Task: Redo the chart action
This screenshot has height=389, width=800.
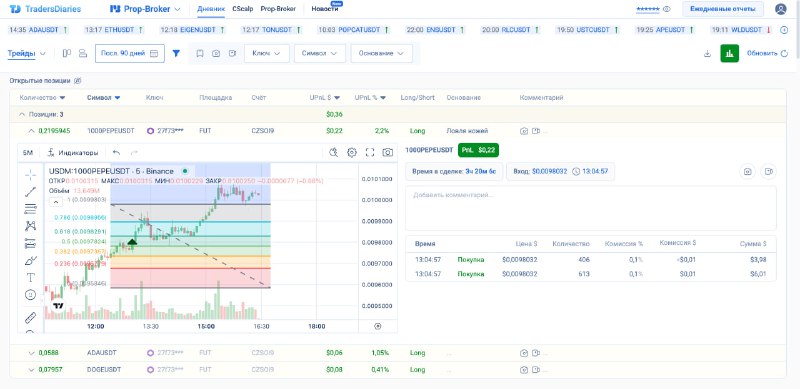Action: click(x=134, y=152)
